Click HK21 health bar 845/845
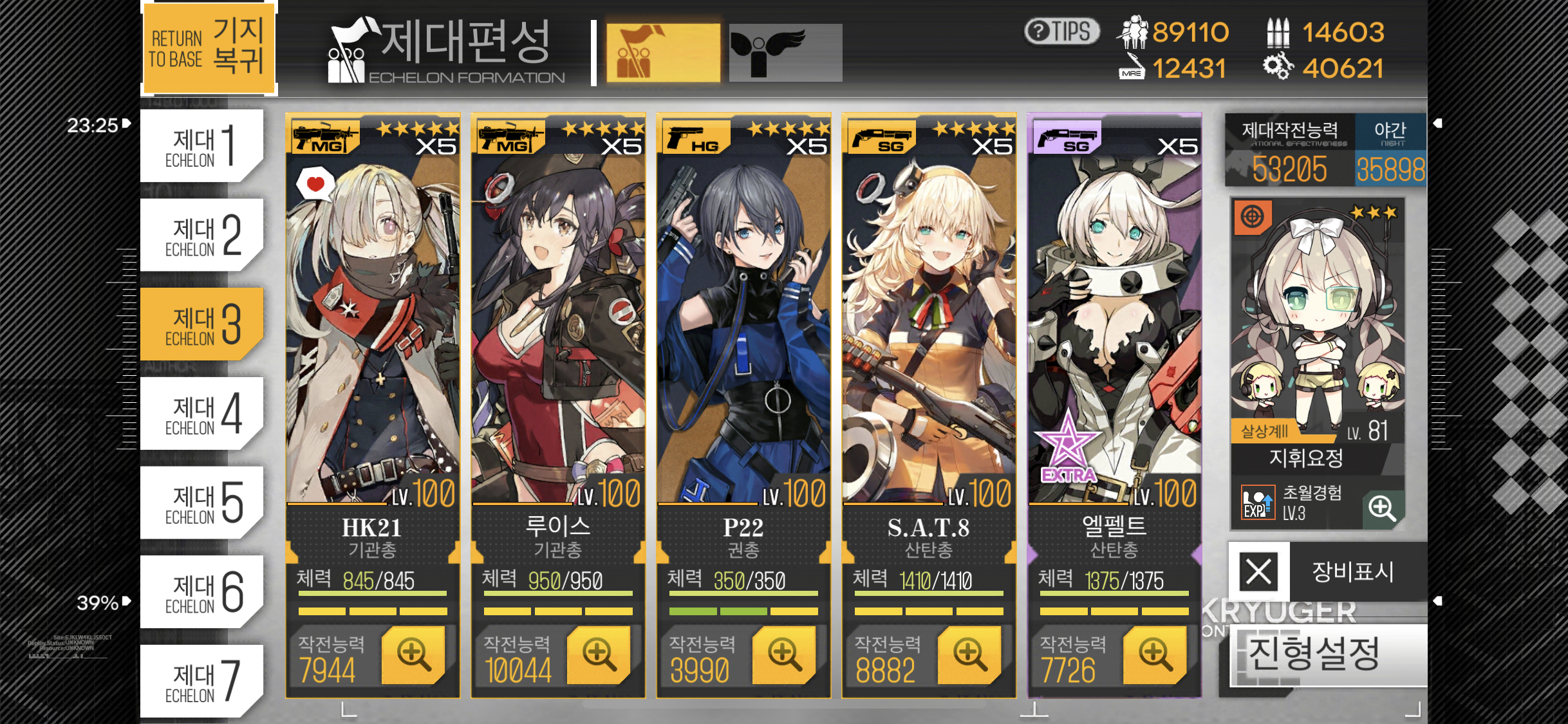 (372, 581)
